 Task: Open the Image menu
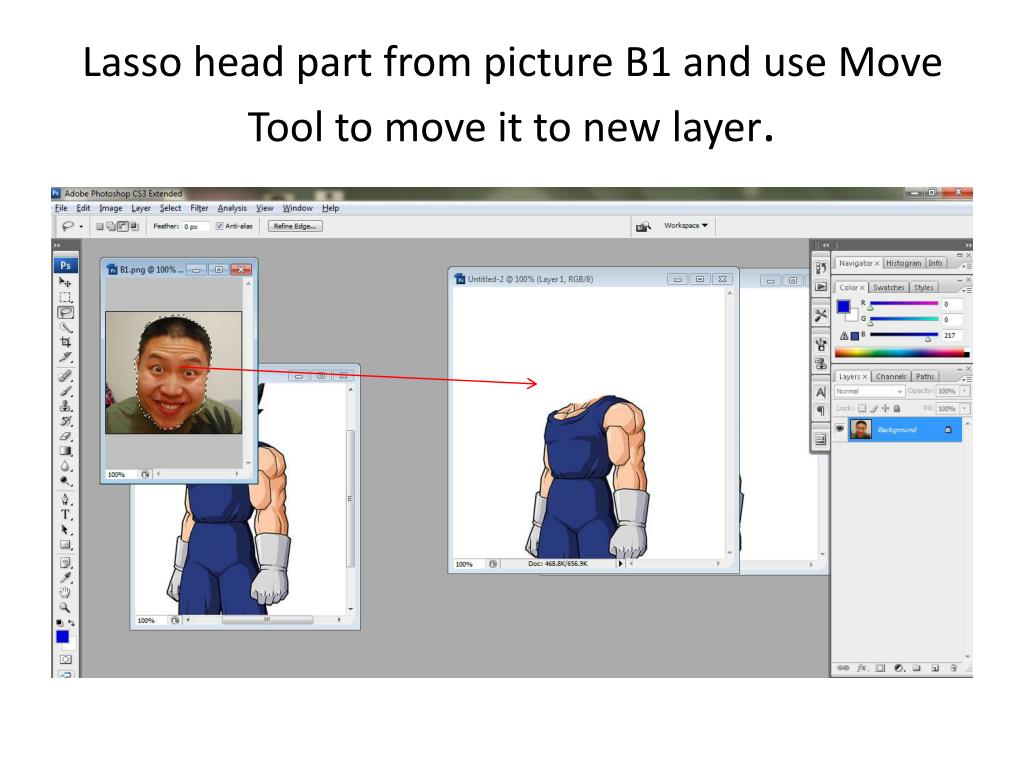click(x=110, y=208)
